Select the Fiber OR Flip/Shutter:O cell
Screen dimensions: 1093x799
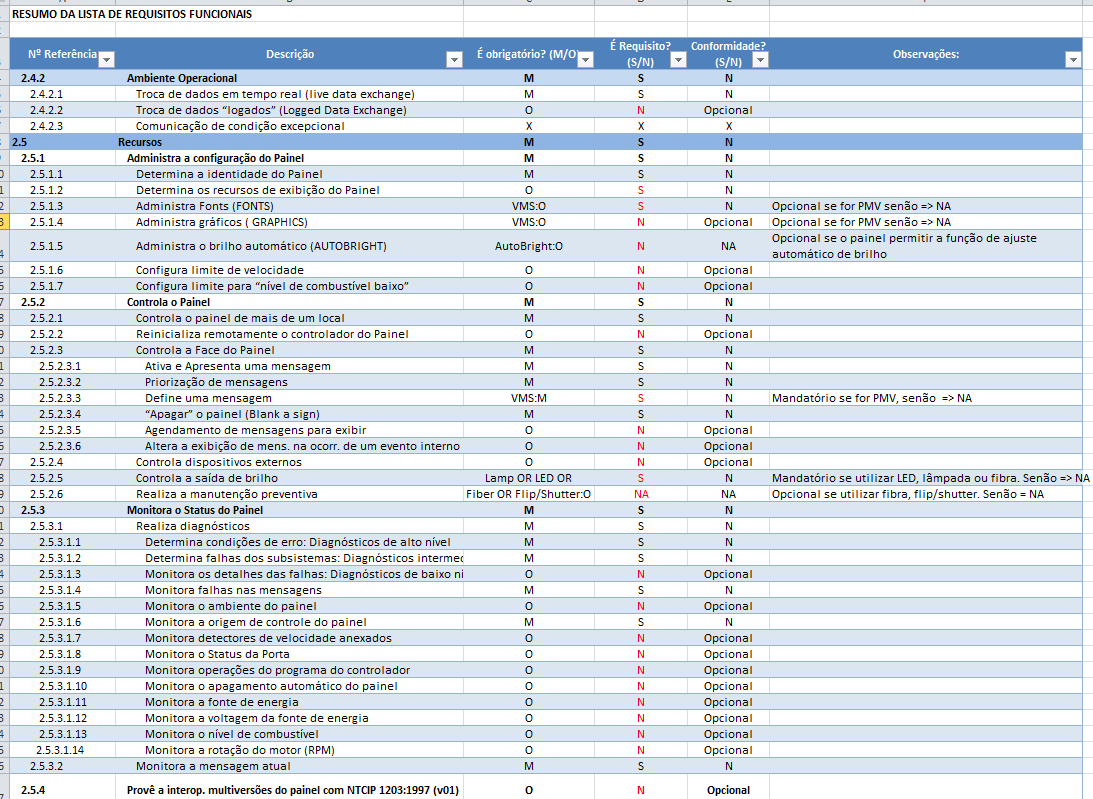(528, 494)
